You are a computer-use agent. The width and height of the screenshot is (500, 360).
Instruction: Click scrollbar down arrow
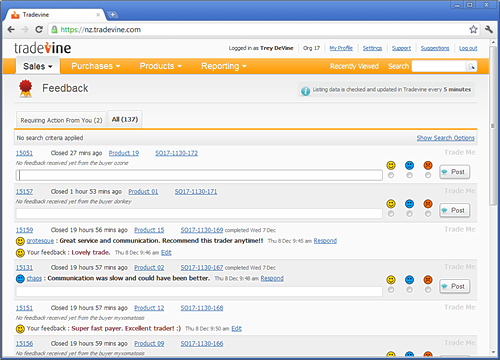coord(493,352)
